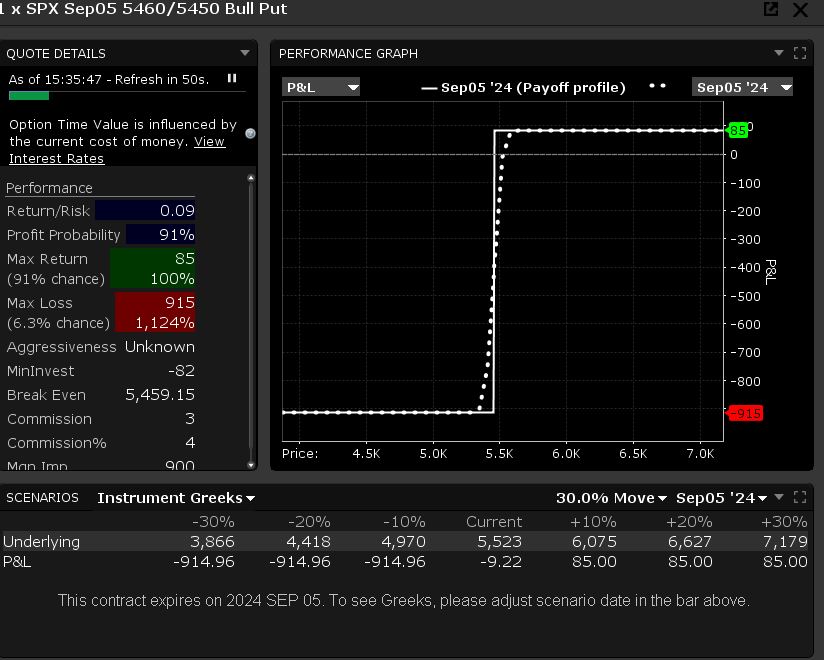Click the 5.5K price axis label

coord(499,453)
